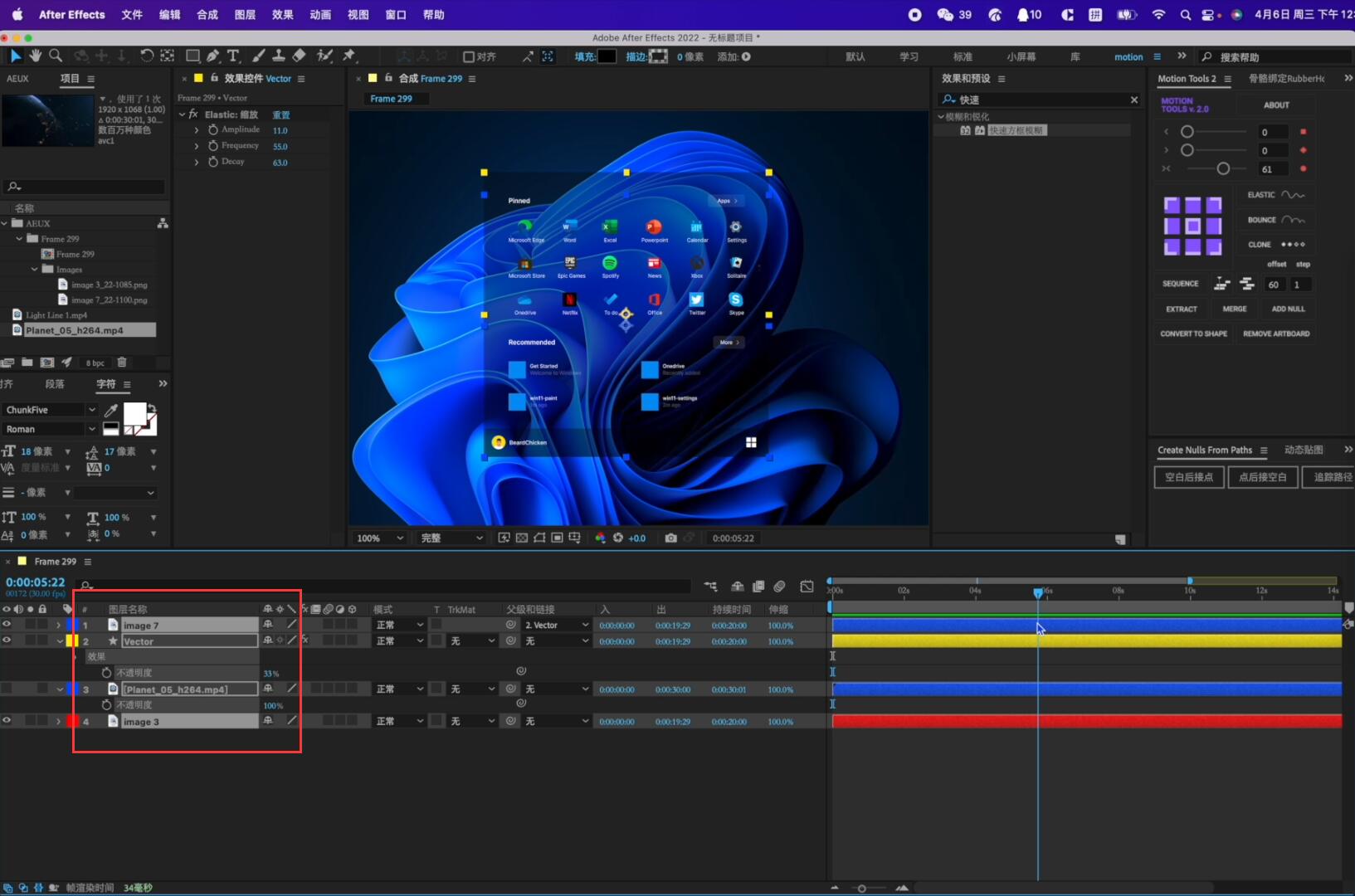This screenshot has height=896, width=1355.
Task: Select the Rotation tool
Action: pos(146,56)
